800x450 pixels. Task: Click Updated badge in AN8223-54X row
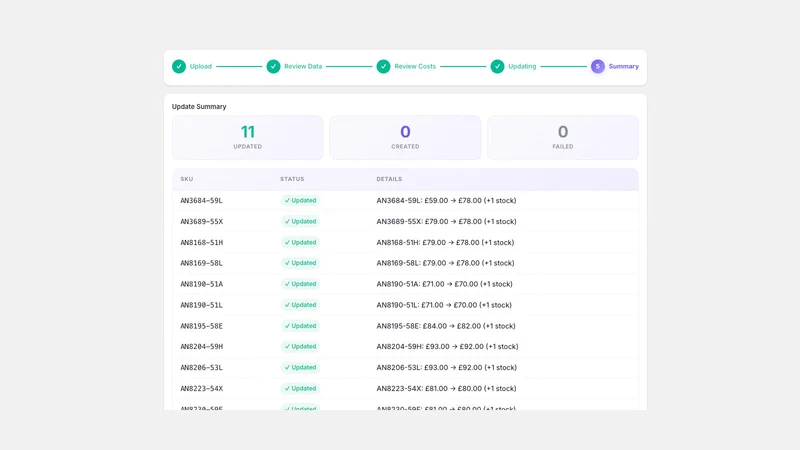pyautogui.click(x=300, y=388)
